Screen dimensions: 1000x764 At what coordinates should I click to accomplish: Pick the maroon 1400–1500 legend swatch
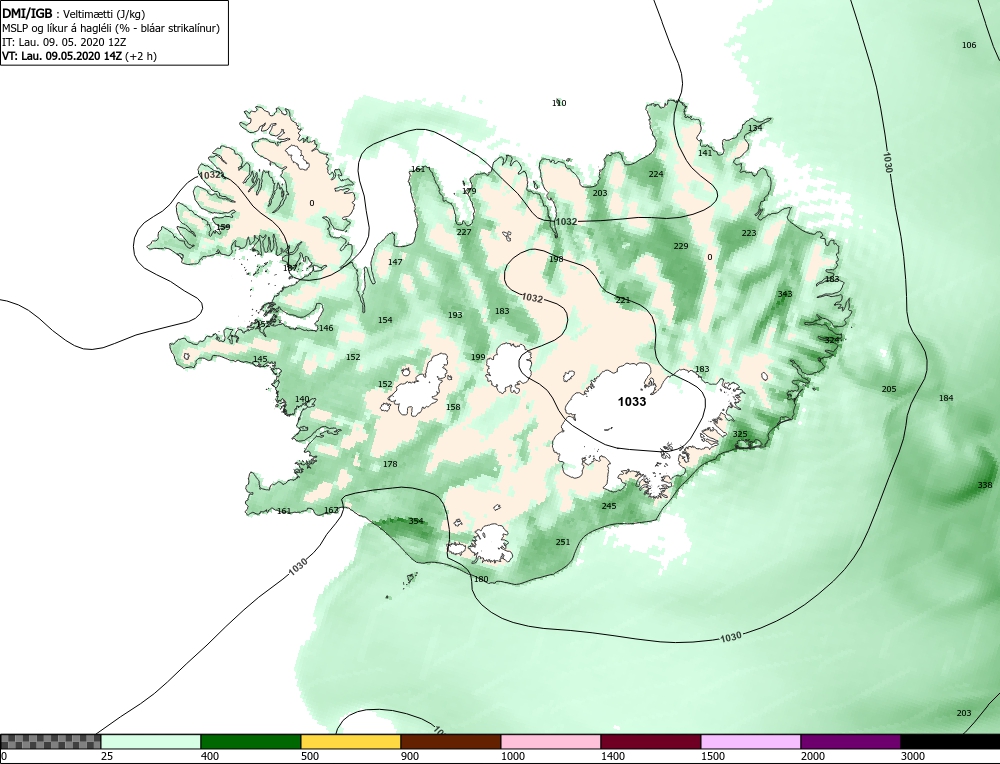tap(651, 741)
